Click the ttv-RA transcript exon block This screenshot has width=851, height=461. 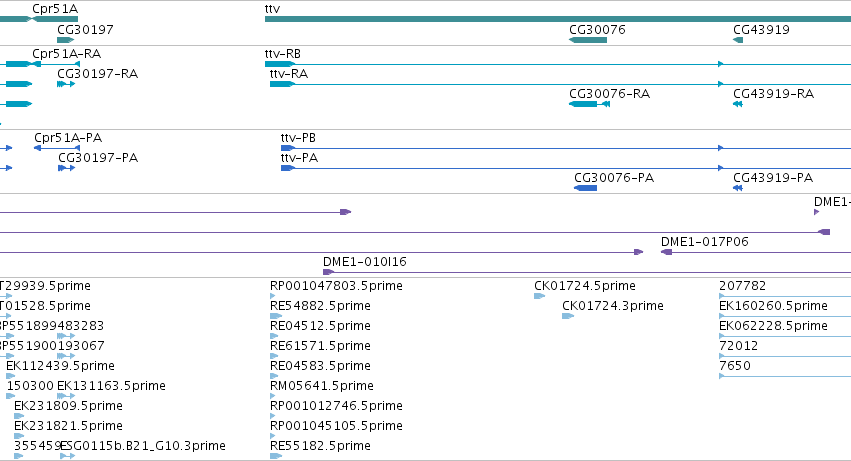tap(282, 84)
